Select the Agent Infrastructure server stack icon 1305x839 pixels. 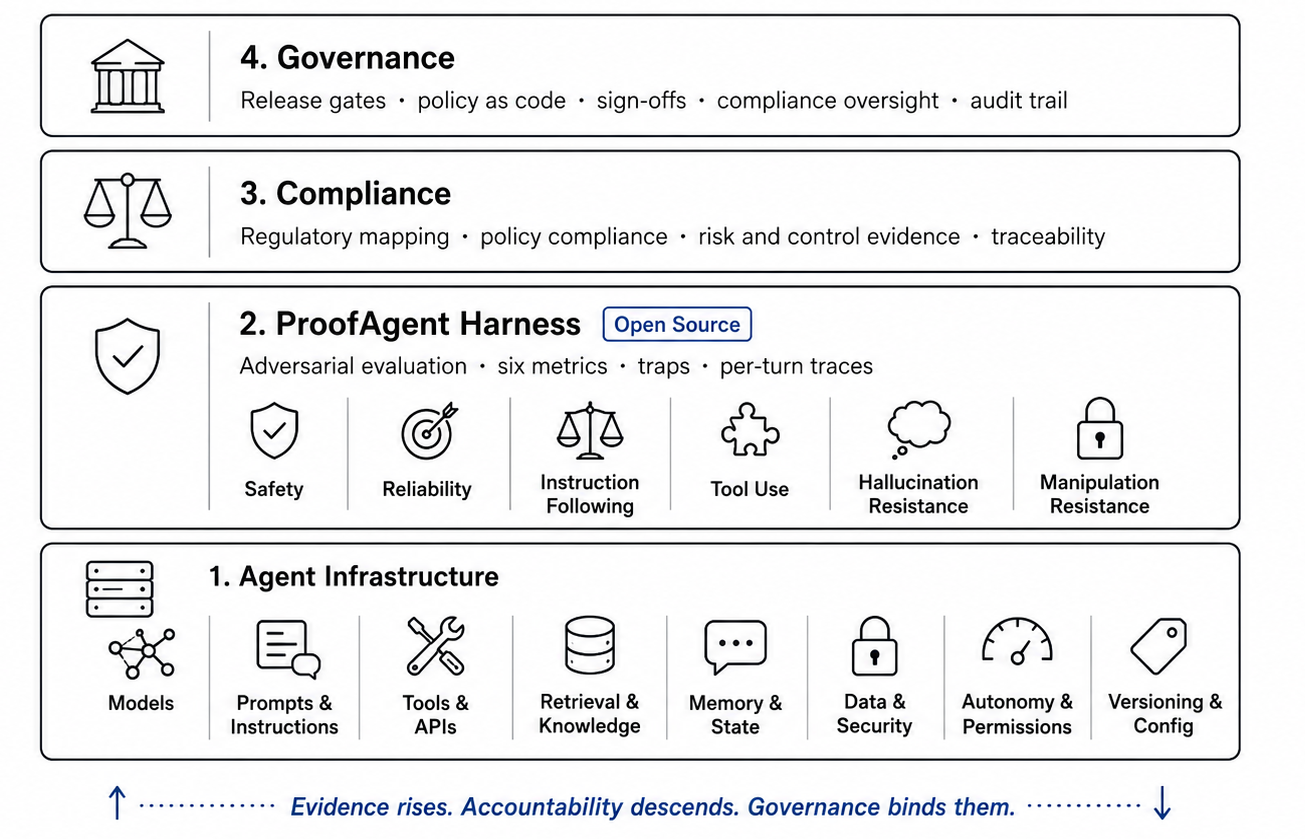[120, 588]
